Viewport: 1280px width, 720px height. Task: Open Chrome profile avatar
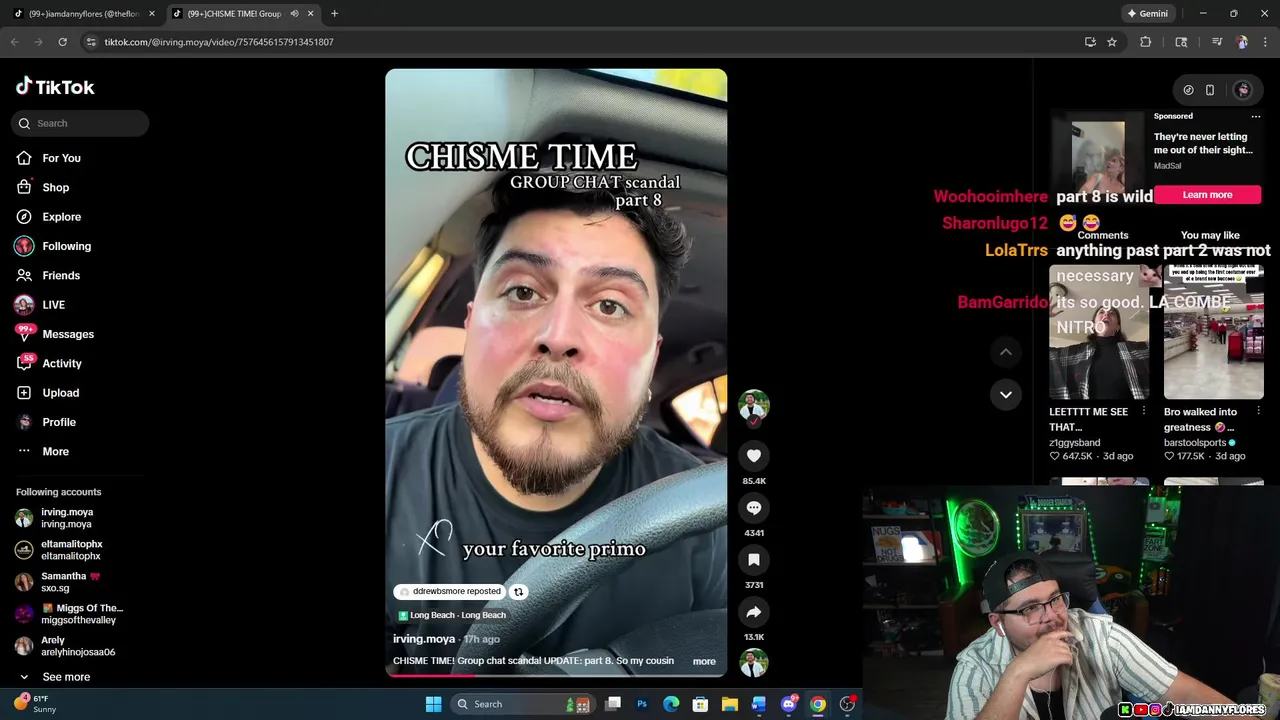1242,42
